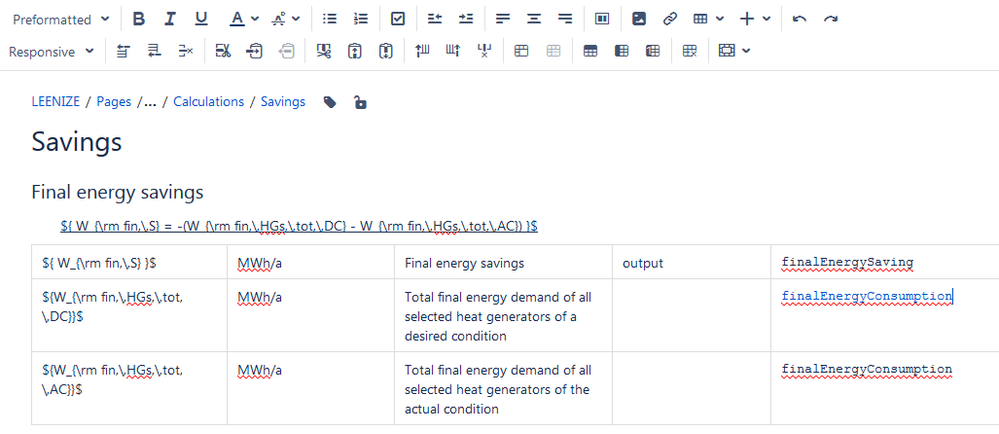Copy the current table column
999x434 pixels.
click(x=355, y=52)
